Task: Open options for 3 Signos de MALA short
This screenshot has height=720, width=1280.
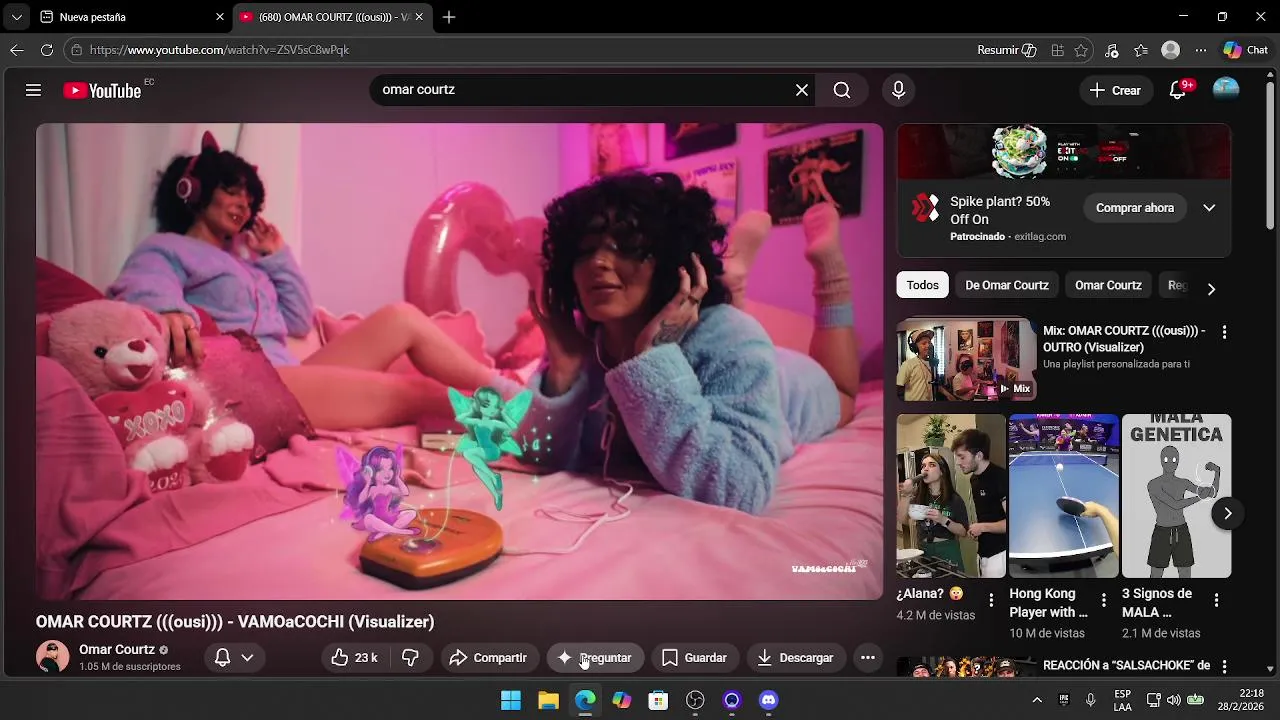Action: 1216,600
